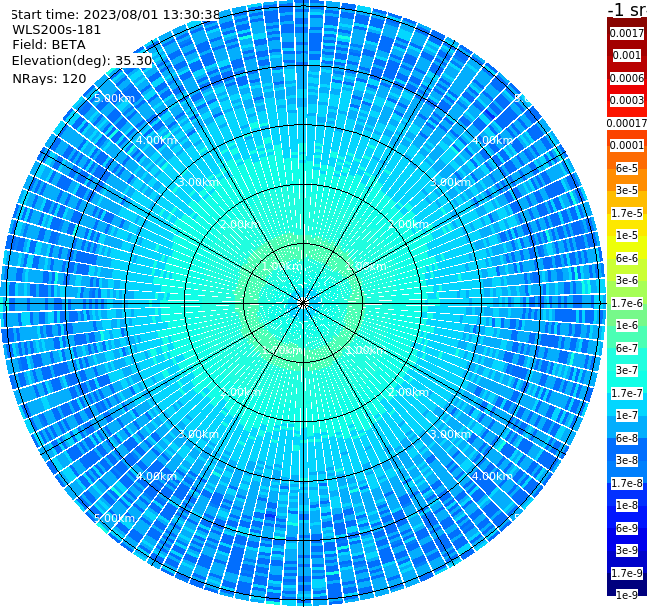Screen dimensions: 647x607
Task: Click the 1.7e-6 colorbar label
Action: pyautogui.click(x=627, y=303)
